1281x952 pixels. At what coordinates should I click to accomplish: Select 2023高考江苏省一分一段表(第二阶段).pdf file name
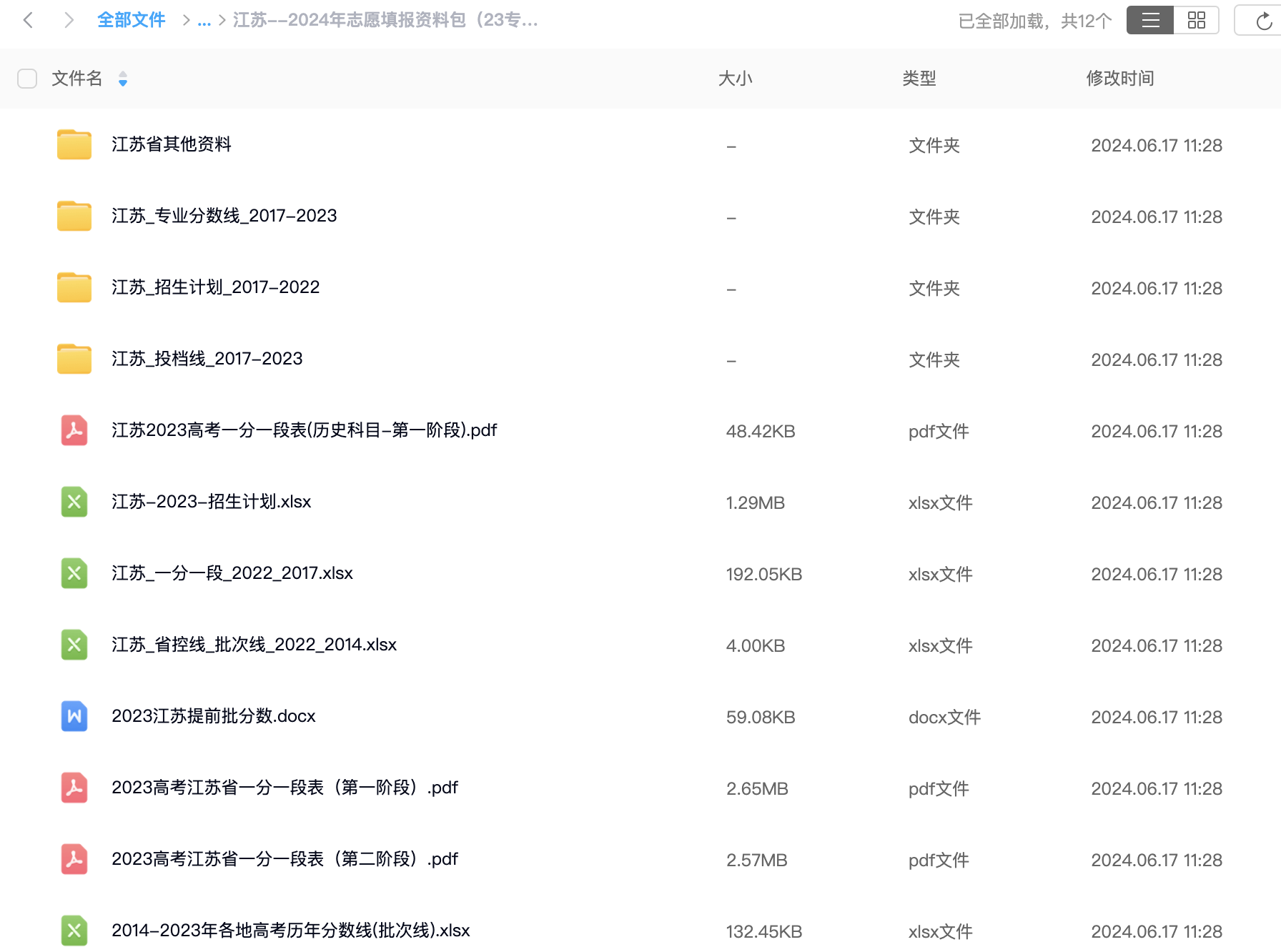pyautogui.click(x=285, y=859)
